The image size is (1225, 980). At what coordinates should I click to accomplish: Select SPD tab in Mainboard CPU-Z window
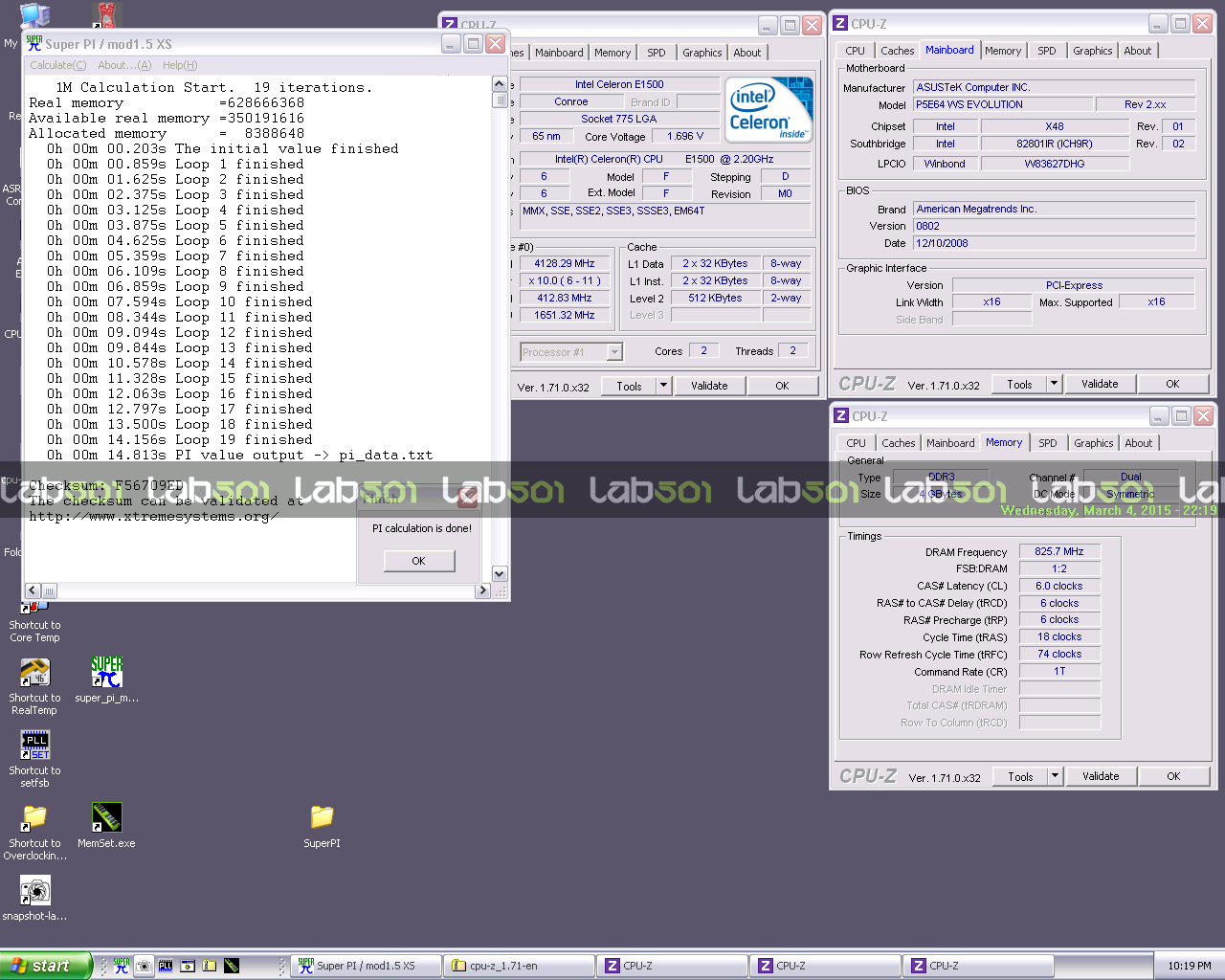1047,51
